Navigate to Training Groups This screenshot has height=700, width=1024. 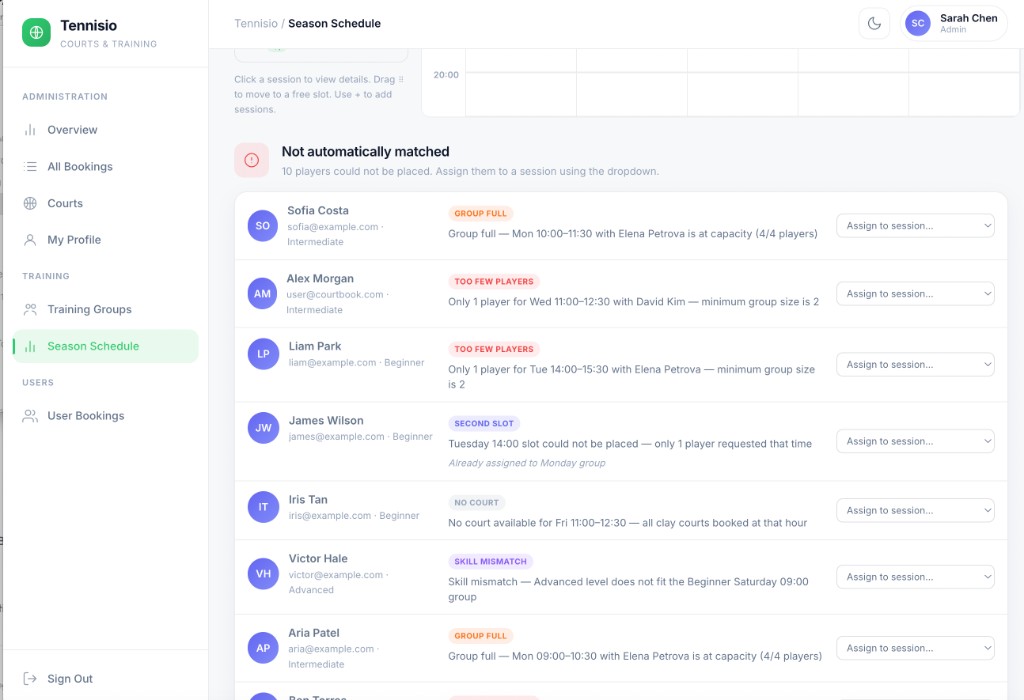point(105,310)
